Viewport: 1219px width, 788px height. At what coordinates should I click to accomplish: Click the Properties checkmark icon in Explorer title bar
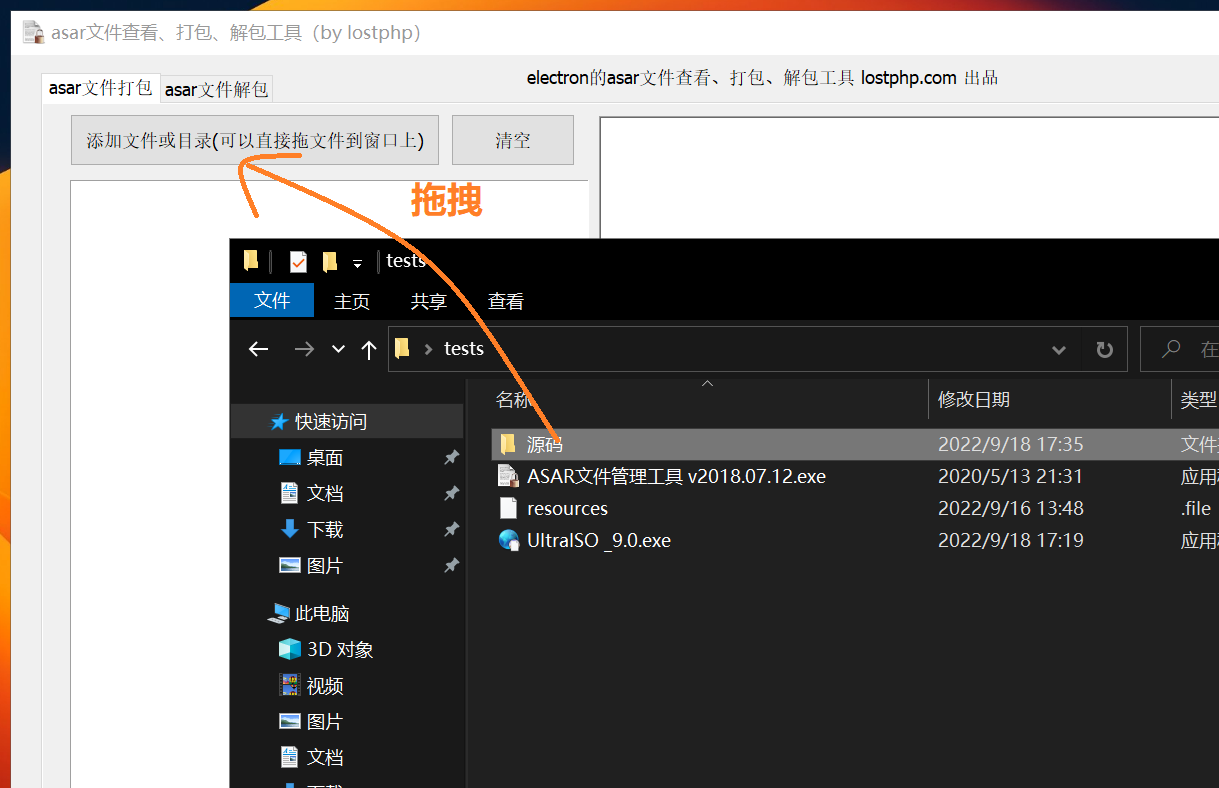[x=298, y=262]
